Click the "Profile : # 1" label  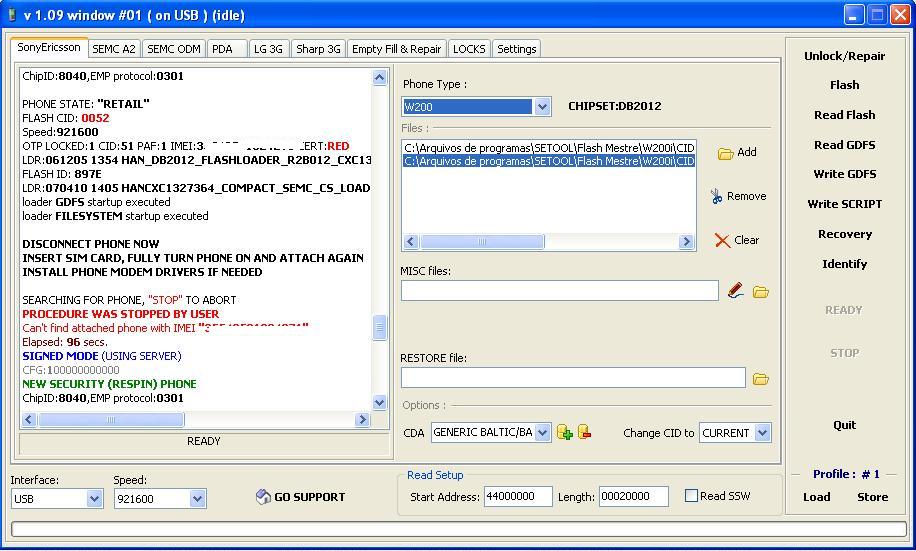point(846,474)
